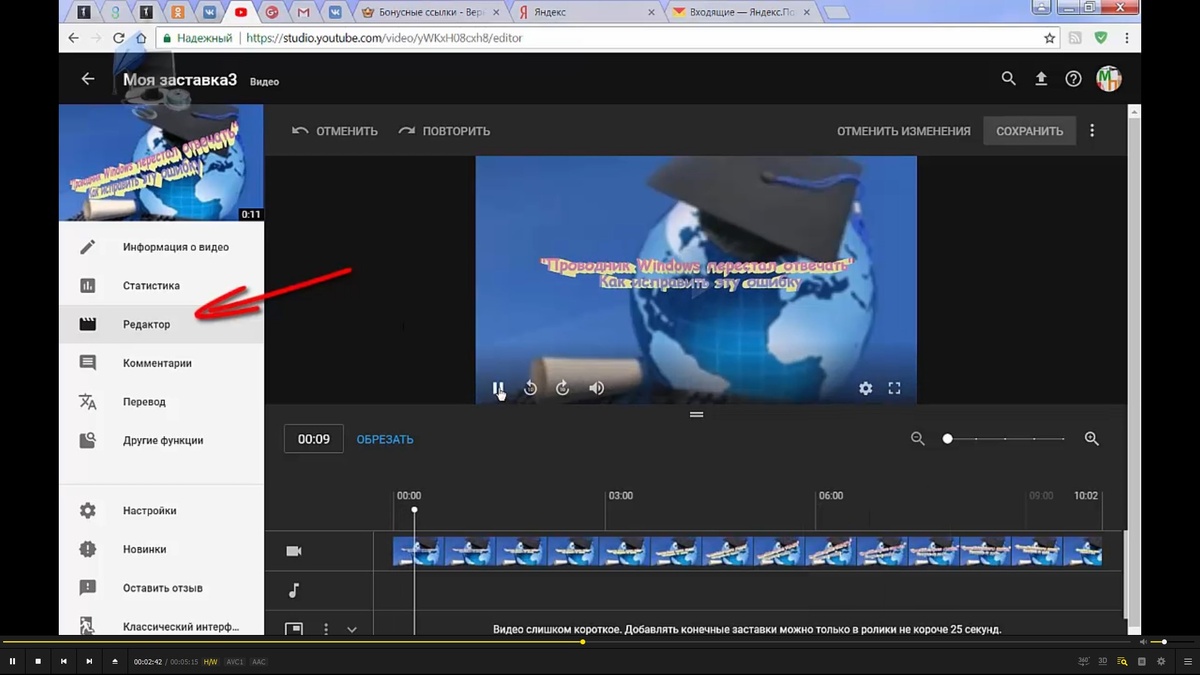The image size is (1200, 675).
Task: Click ОТМЕНИТЬ undo button
Action: 335,131
